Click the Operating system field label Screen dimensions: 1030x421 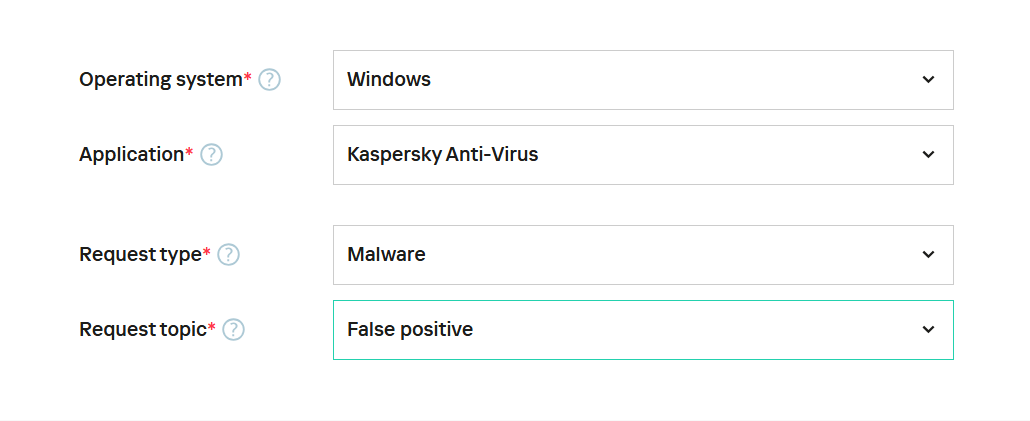160,80
